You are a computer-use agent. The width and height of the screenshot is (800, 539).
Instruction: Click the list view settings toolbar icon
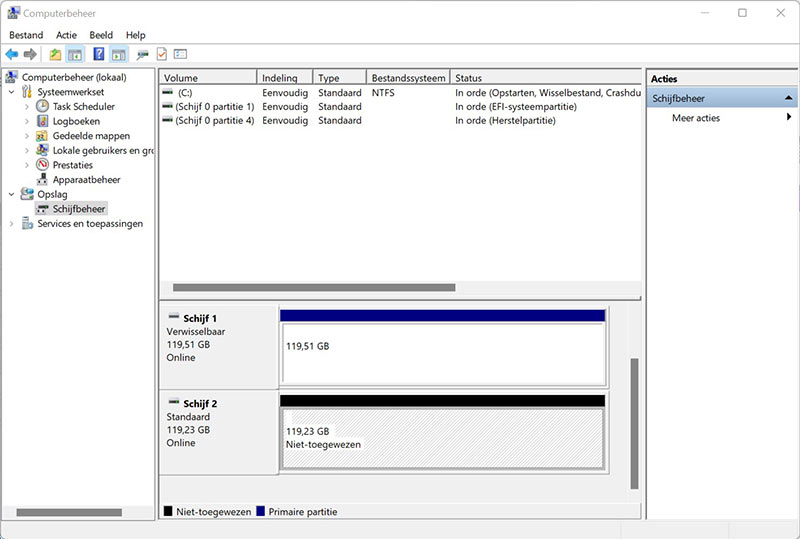181,54
